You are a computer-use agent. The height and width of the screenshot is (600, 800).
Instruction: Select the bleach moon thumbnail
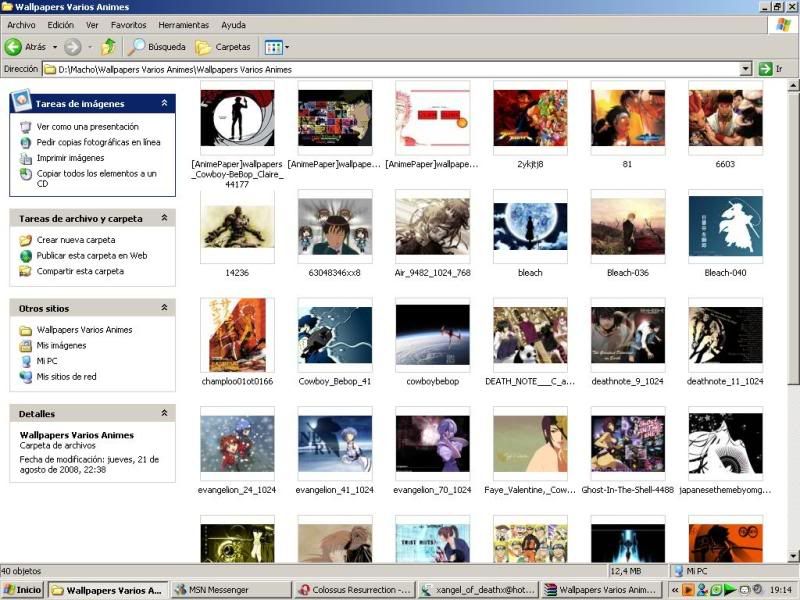pyautogui.click(x=530, y=227)
